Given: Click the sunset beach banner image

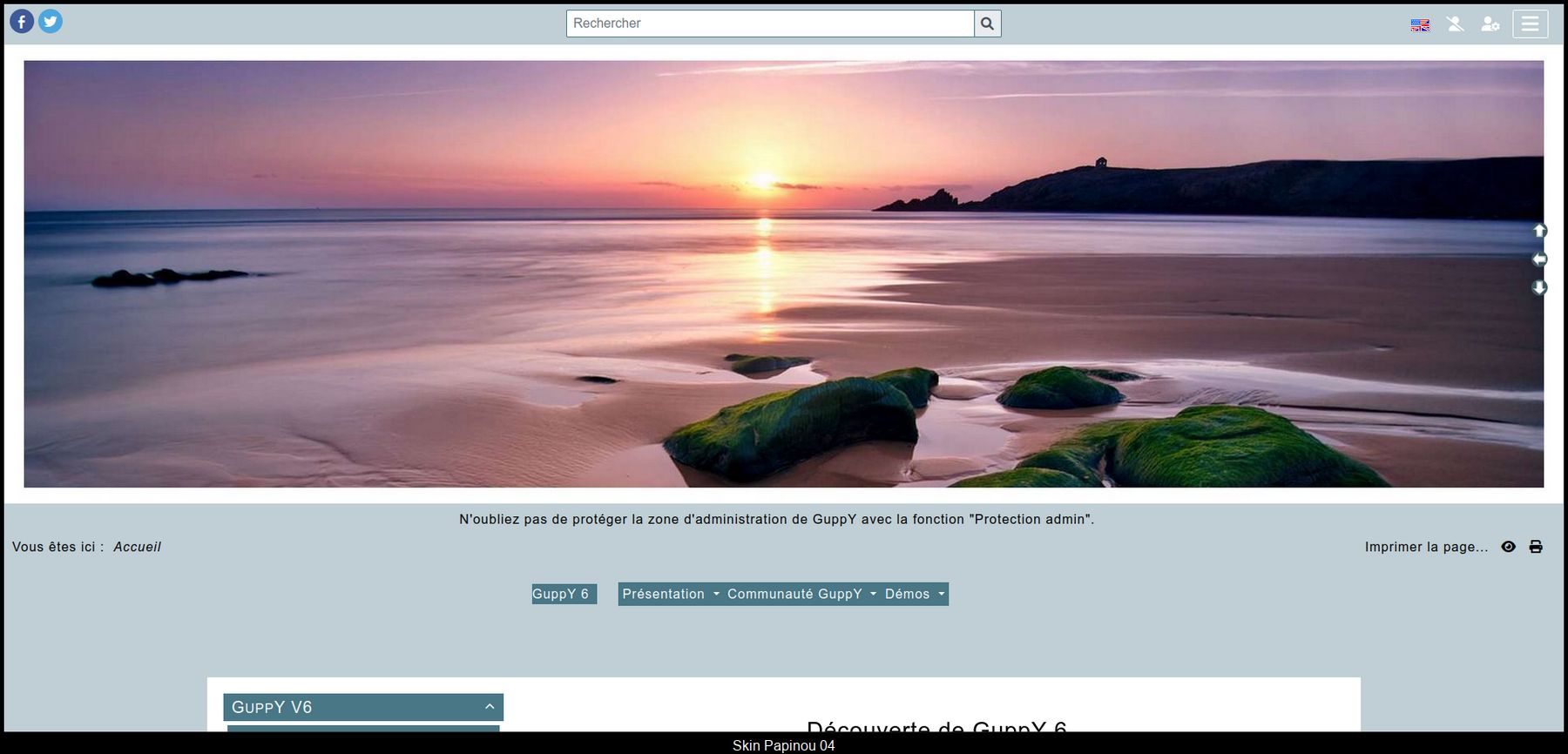Looking at the screenshot, I should tap(783, 273).
